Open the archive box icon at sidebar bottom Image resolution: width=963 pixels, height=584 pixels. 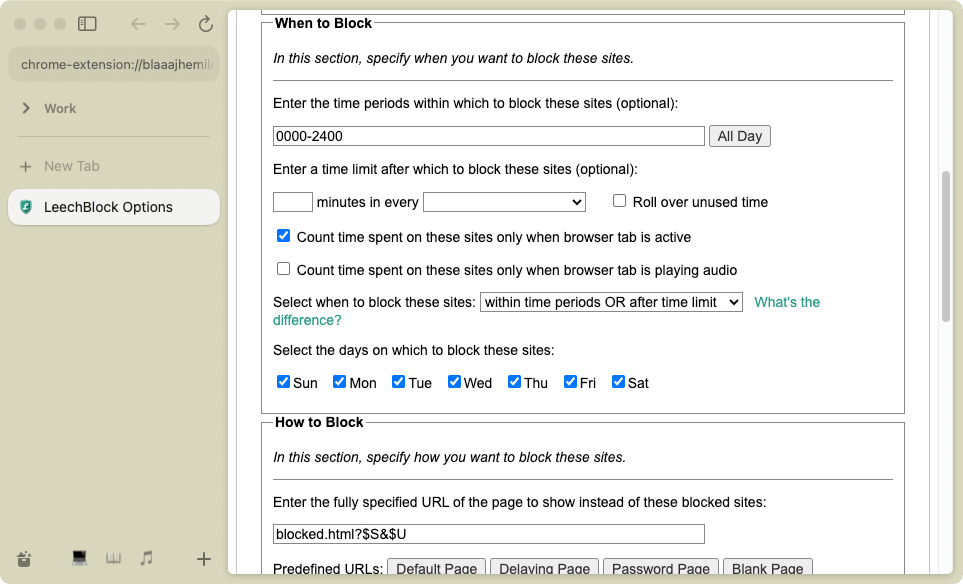(x=24, y=558)
